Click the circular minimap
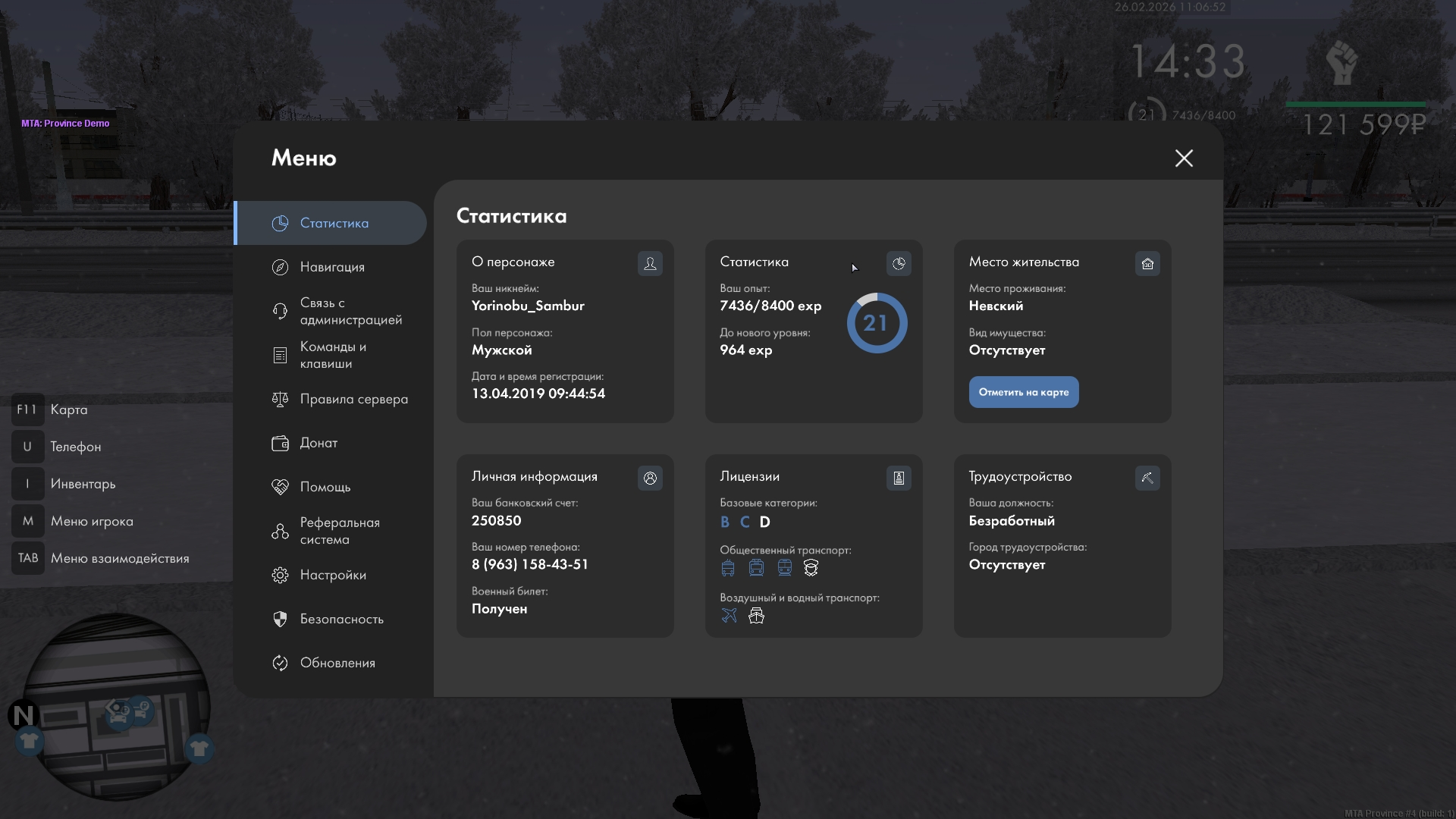Image resolution: width=1456 pixels, height=819 pixels. coord(115,707)
